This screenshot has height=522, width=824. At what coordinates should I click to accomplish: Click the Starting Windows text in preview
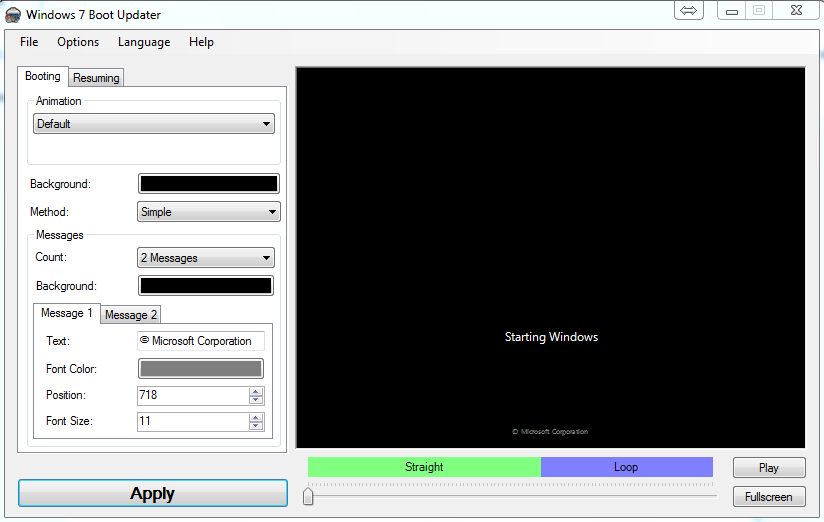click(551, 337)
